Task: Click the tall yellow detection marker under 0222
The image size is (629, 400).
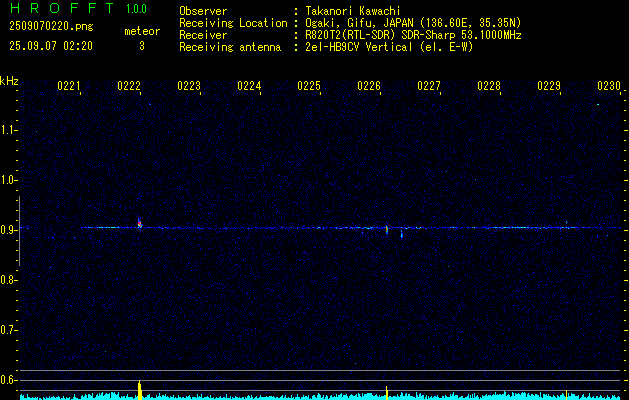Action: (x=140, y=390)
